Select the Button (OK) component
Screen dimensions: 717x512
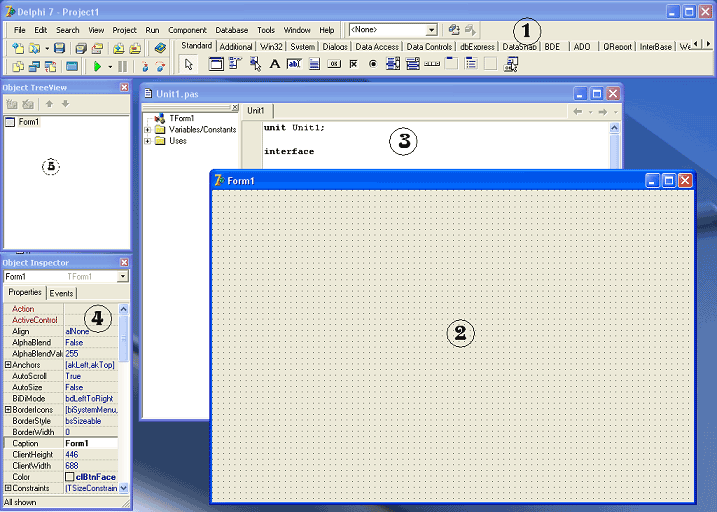point(334,64)
